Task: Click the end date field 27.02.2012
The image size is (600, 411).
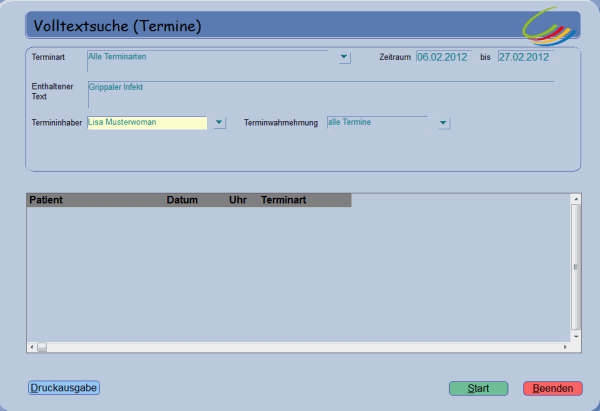Action: [x=527, y=57]
